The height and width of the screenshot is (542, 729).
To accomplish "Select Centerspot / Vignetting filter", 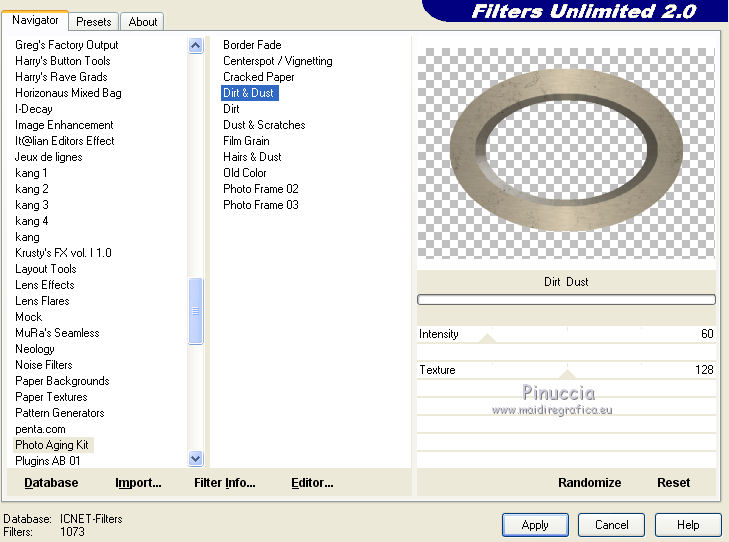I will (x=278, y=61).
